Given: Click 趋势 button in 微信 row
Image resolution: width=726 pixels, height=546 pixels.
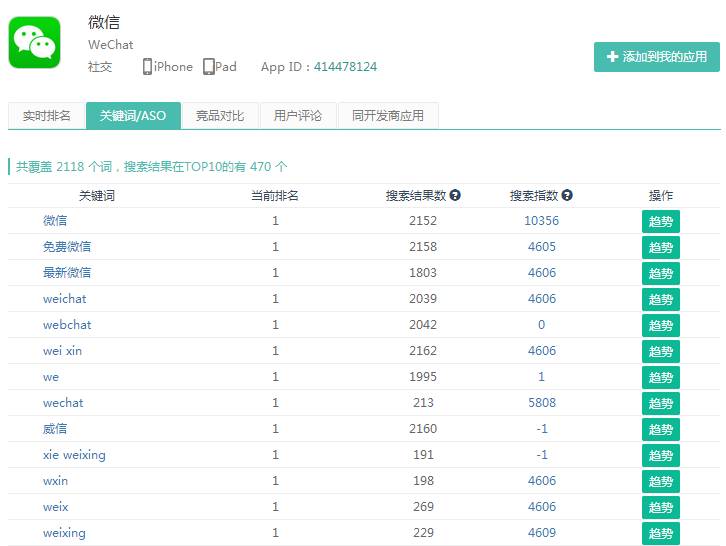Looking at the screenshot, I should tap(661, 221).
